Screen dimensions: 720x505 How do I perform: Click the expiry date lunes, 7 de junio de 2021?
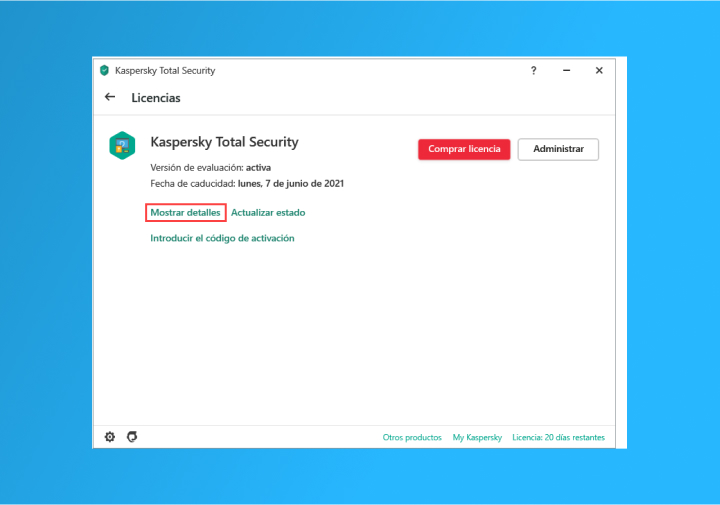(x=291, y=184)
